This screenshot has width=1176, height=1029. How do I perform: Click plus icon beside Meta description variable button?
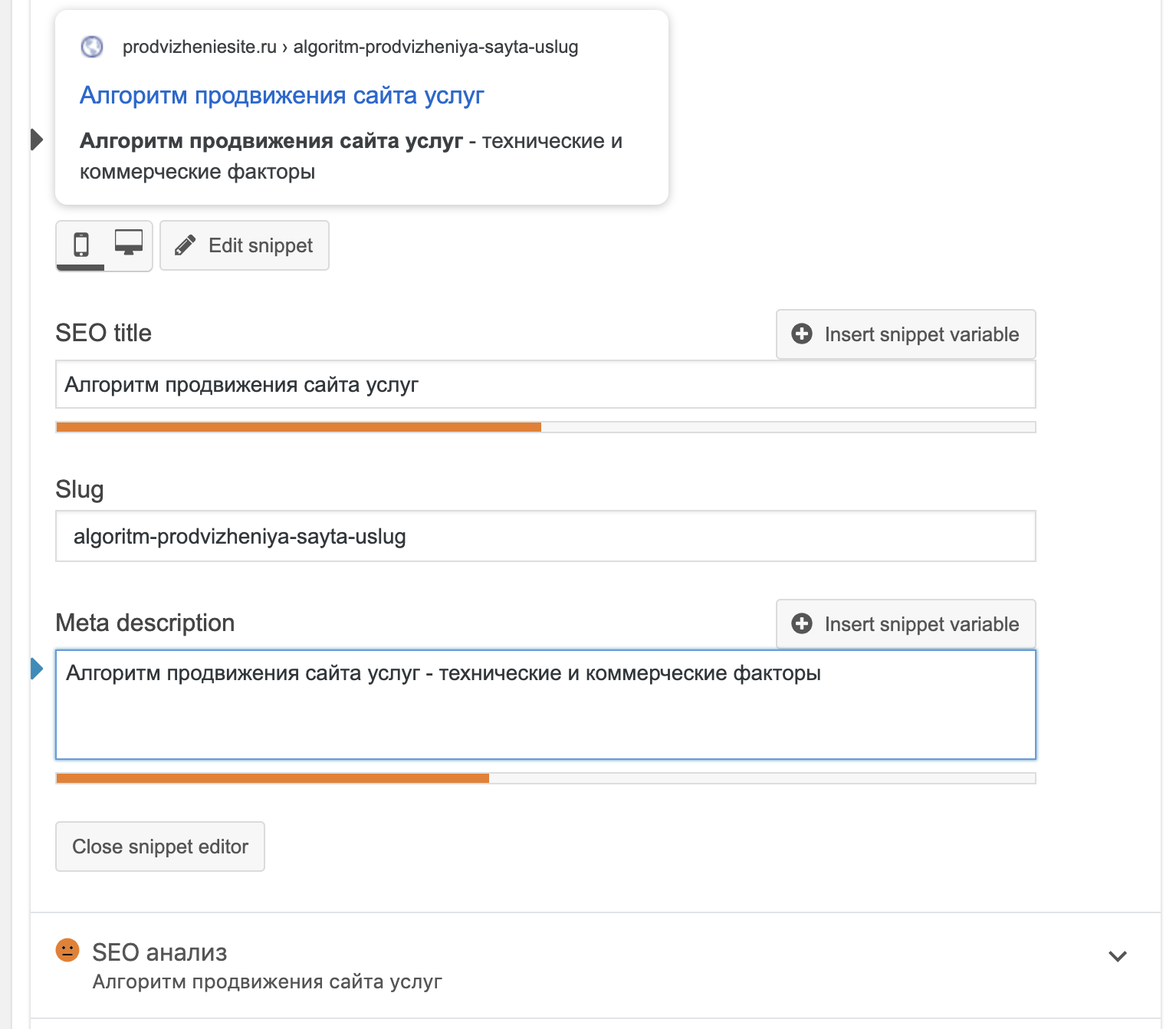coord(802,623)
